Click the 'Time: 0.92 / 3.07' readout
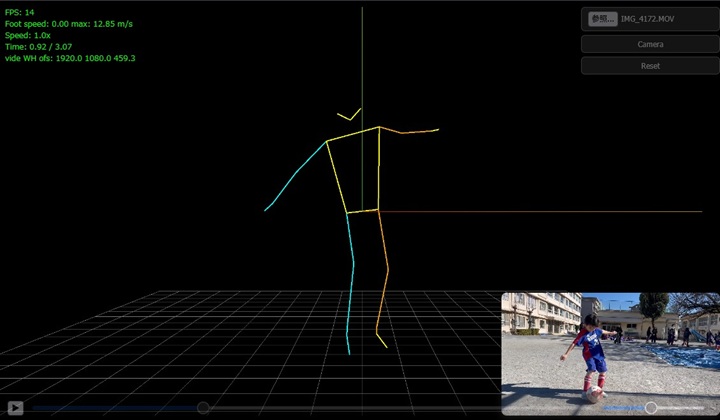The image size is (720, 420). (x=39, y=47)
